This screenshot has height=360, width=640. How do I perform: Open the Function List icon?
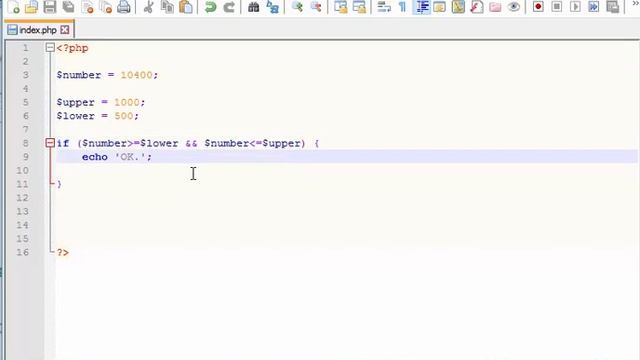click(476, 7)
